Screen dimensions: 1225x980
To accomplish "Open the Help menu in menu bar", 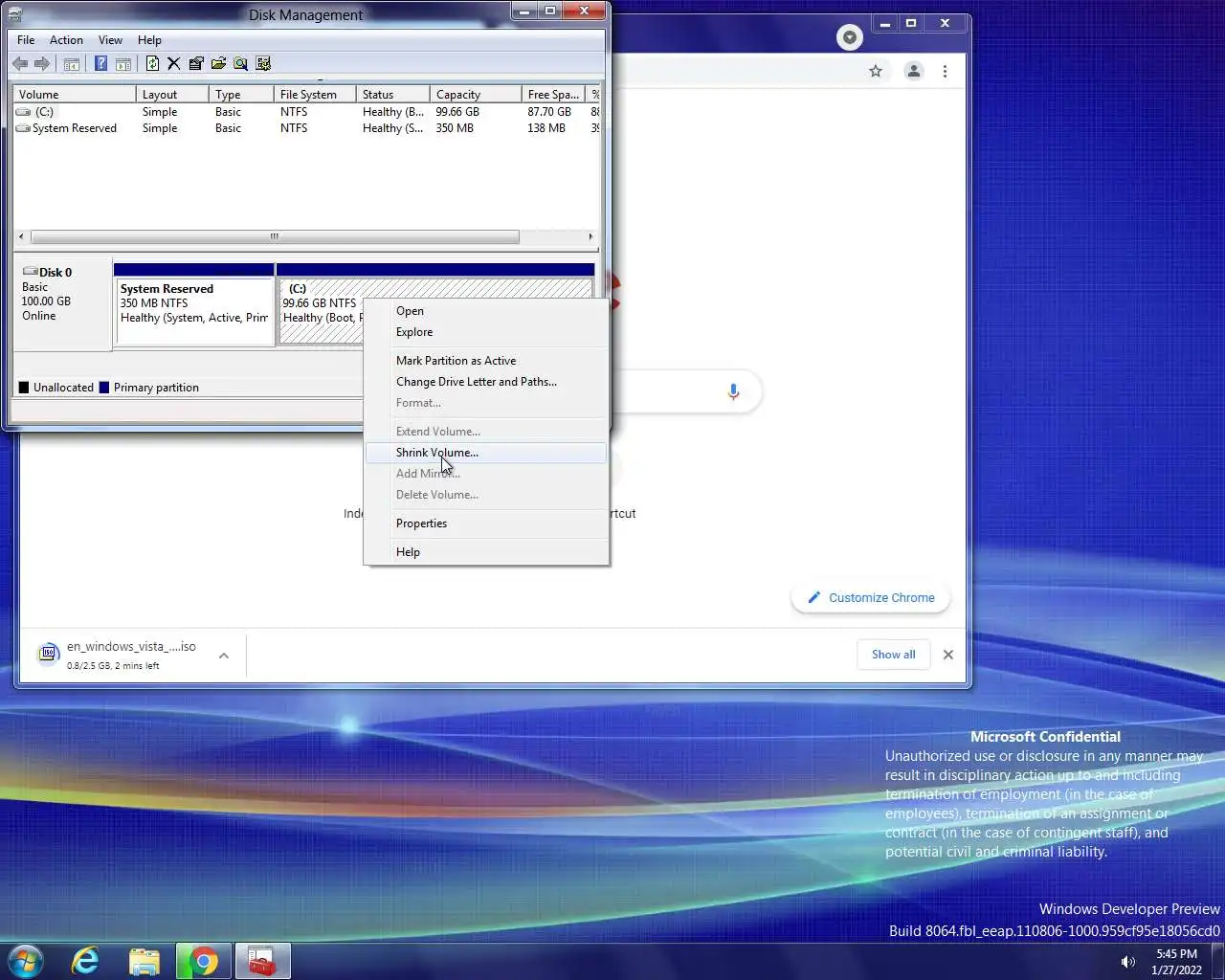I will tap(149, 40).
